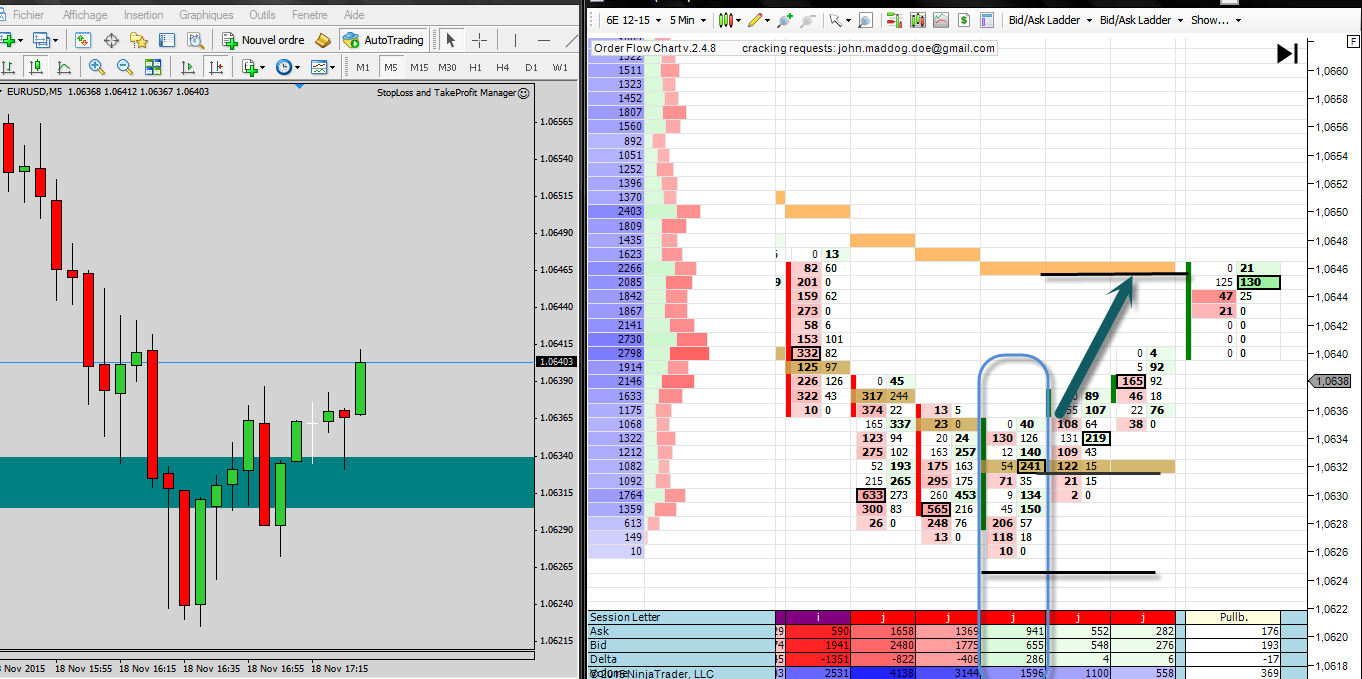
Task: Open the drawing tools pencil dropdown
Action: click(758, 19)
